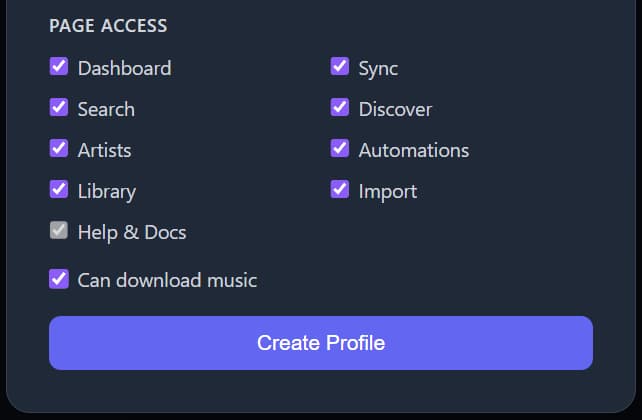
Task: Disable the Sync page checkbox
Action: coord(340,67)
